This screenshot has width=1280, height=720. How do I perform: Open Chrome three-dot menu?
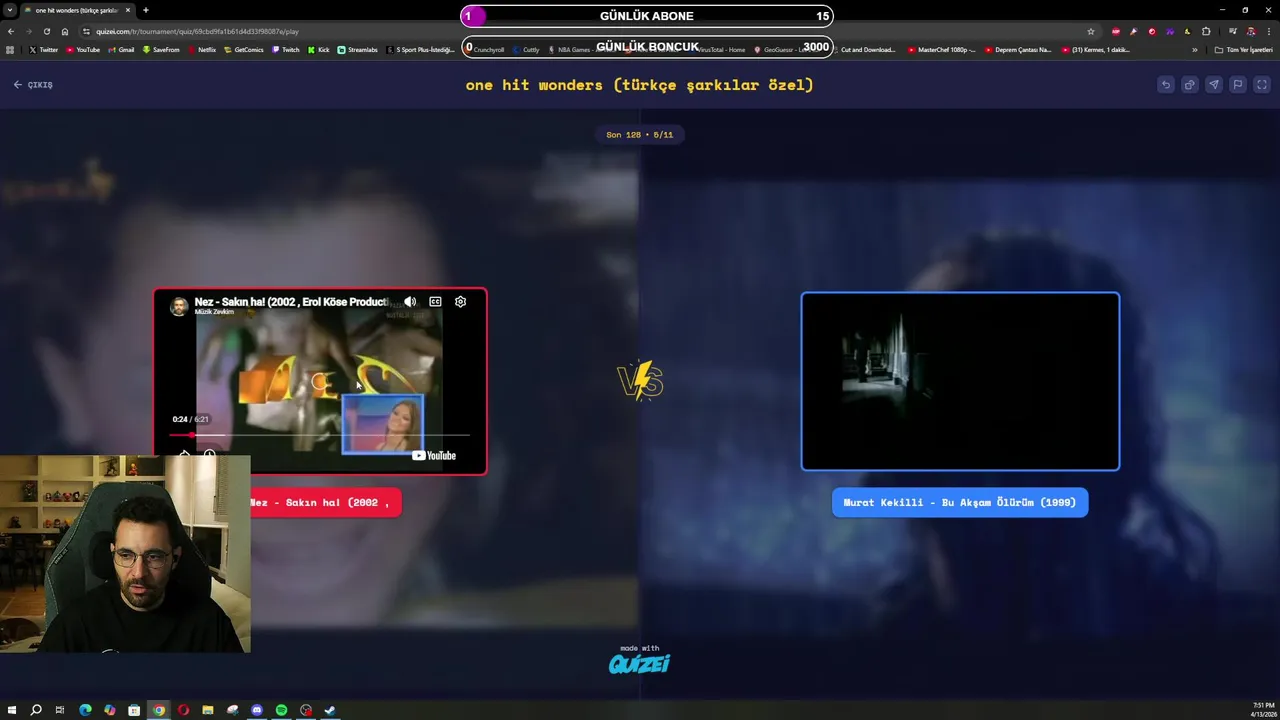(1268, 31)
